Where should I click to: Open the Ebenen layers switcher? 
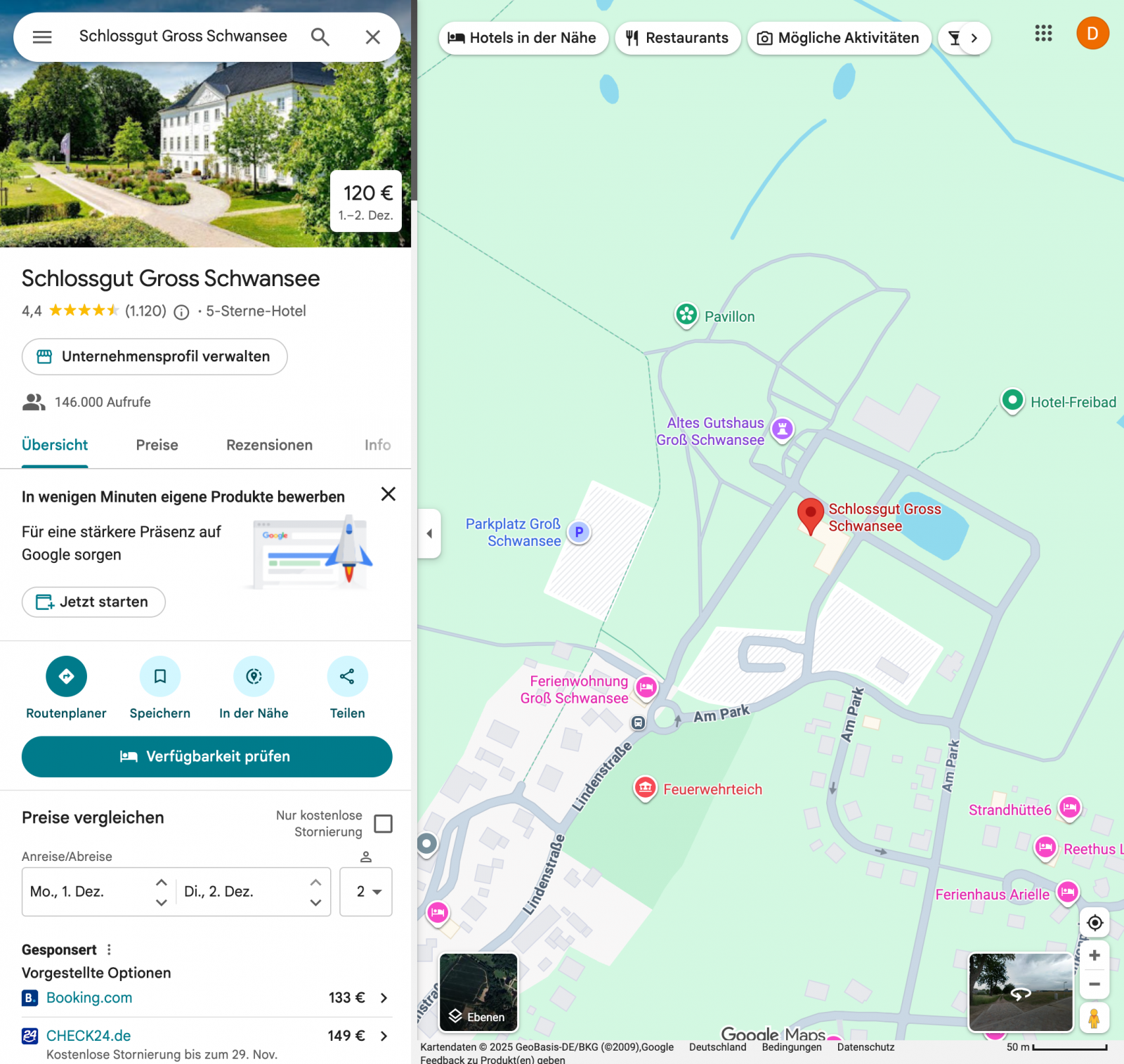tap(478, 992)
